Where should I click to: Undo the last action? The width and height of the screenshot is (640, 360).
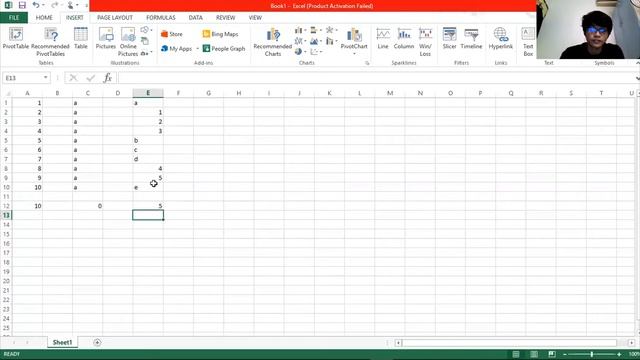[x=36, y=5]
